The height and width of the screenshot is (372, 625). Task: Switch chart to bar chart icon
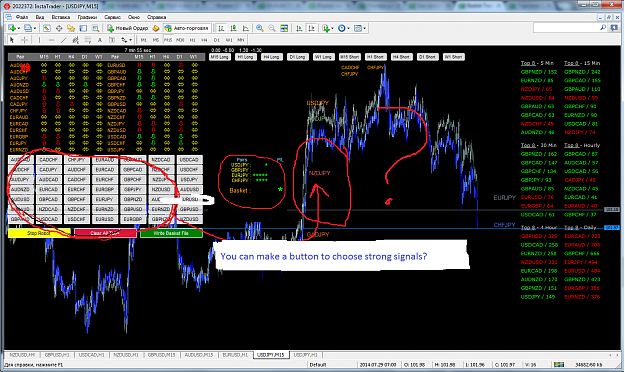tap(221, 28)
